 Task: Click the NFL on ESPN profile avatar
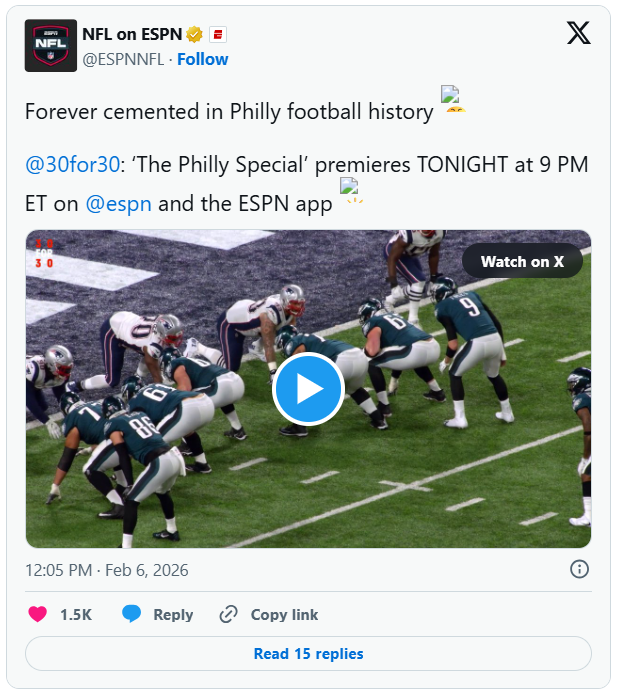pos(50,45)
